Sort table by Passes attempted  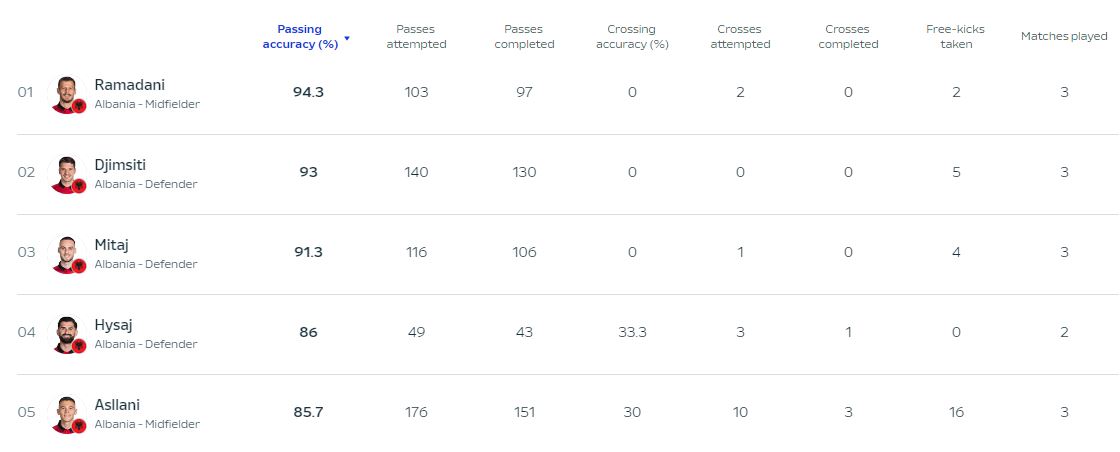tap(416, 36)
